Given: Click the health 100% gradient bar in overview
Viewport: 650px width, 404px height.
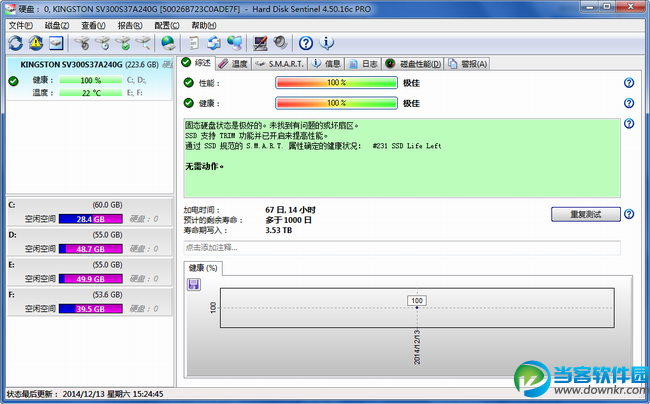Looking at the screenshot, I should pos(336,103).
